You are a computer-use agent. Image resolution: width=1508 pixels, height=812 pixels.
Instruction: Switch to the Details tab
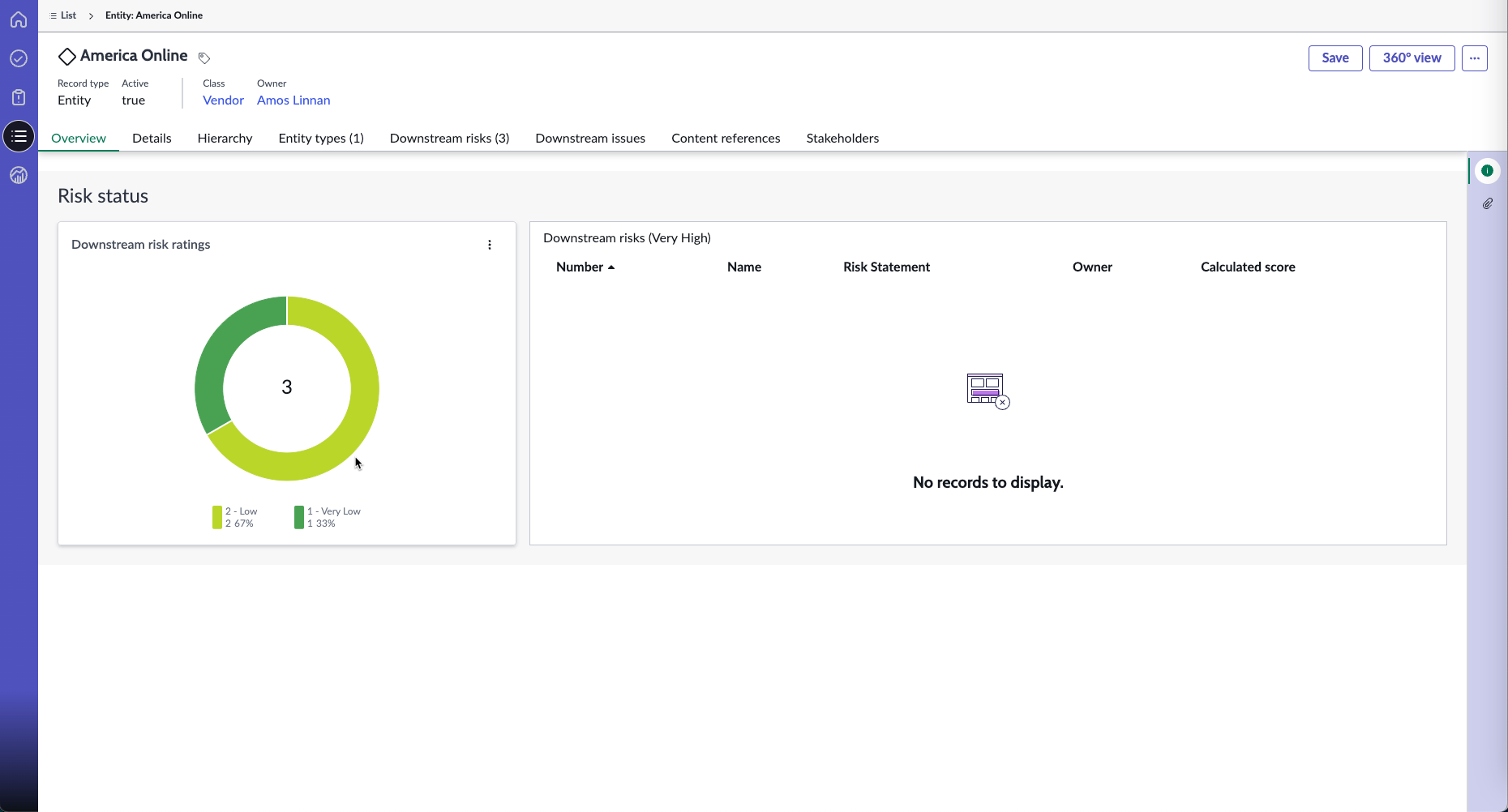pos(152,138)
